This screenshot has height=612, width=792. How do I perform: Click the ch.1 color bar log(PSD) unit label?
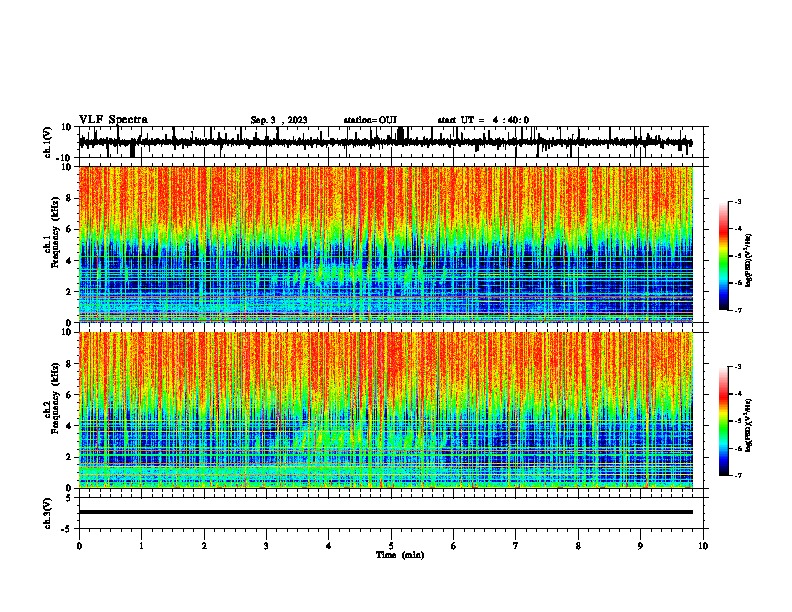tap(749, 261)
